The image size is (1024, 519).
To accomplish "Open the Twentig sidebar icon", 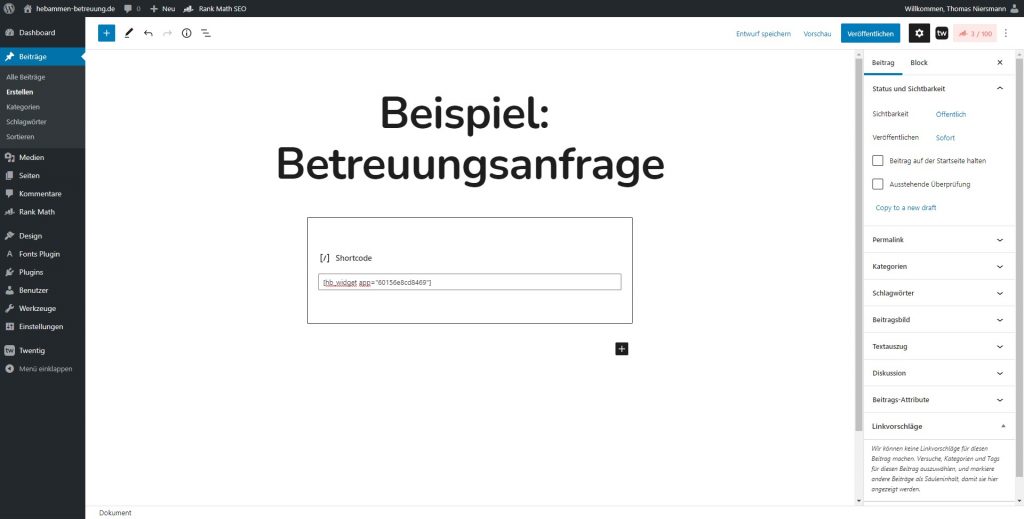I will [942, 33].
